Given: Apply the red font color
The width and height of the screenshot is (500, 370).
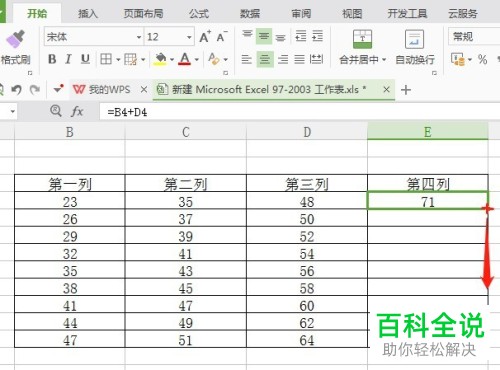Looking at the screenshot, I should tap(184, 59).
